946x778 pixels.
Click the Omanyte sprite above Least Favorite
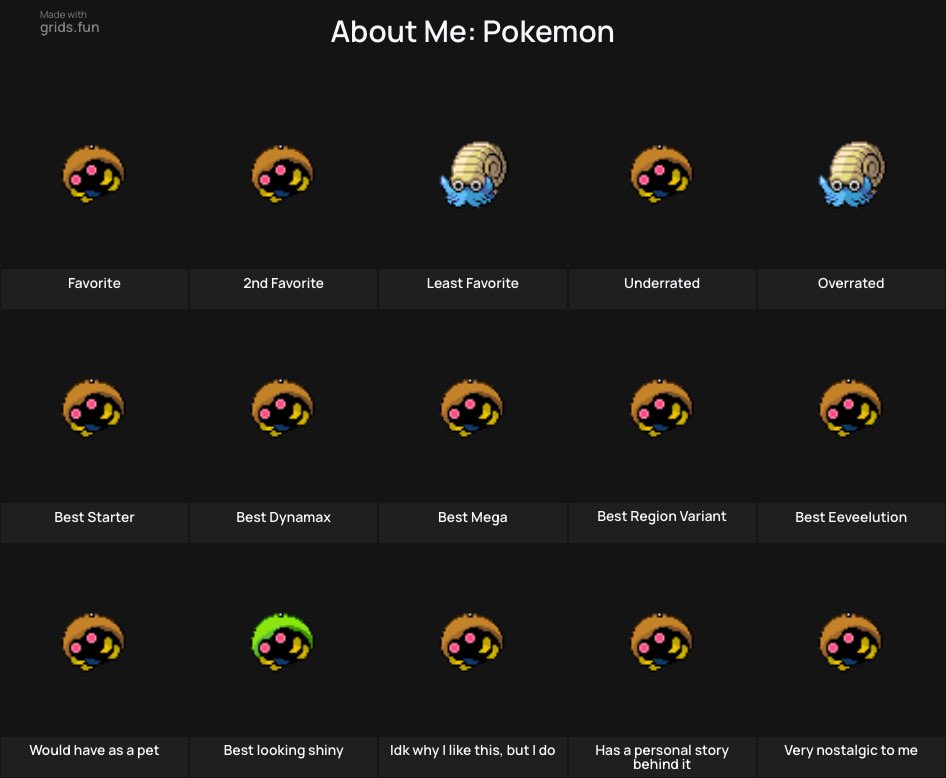pos(473,174)
